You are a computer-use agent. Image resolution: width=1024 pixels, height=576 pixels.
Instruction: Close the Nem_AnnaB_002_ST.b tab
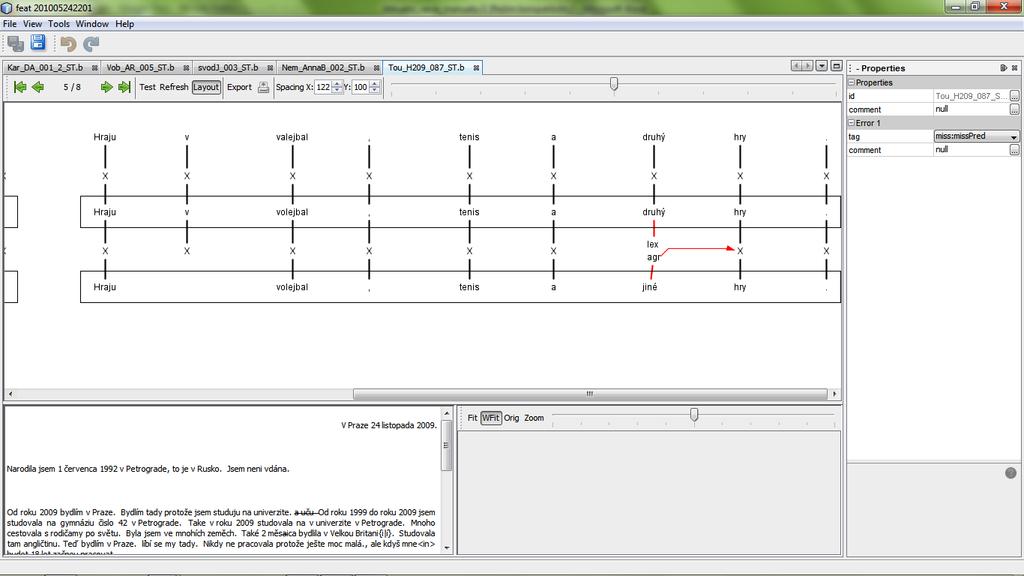(376, 68)
